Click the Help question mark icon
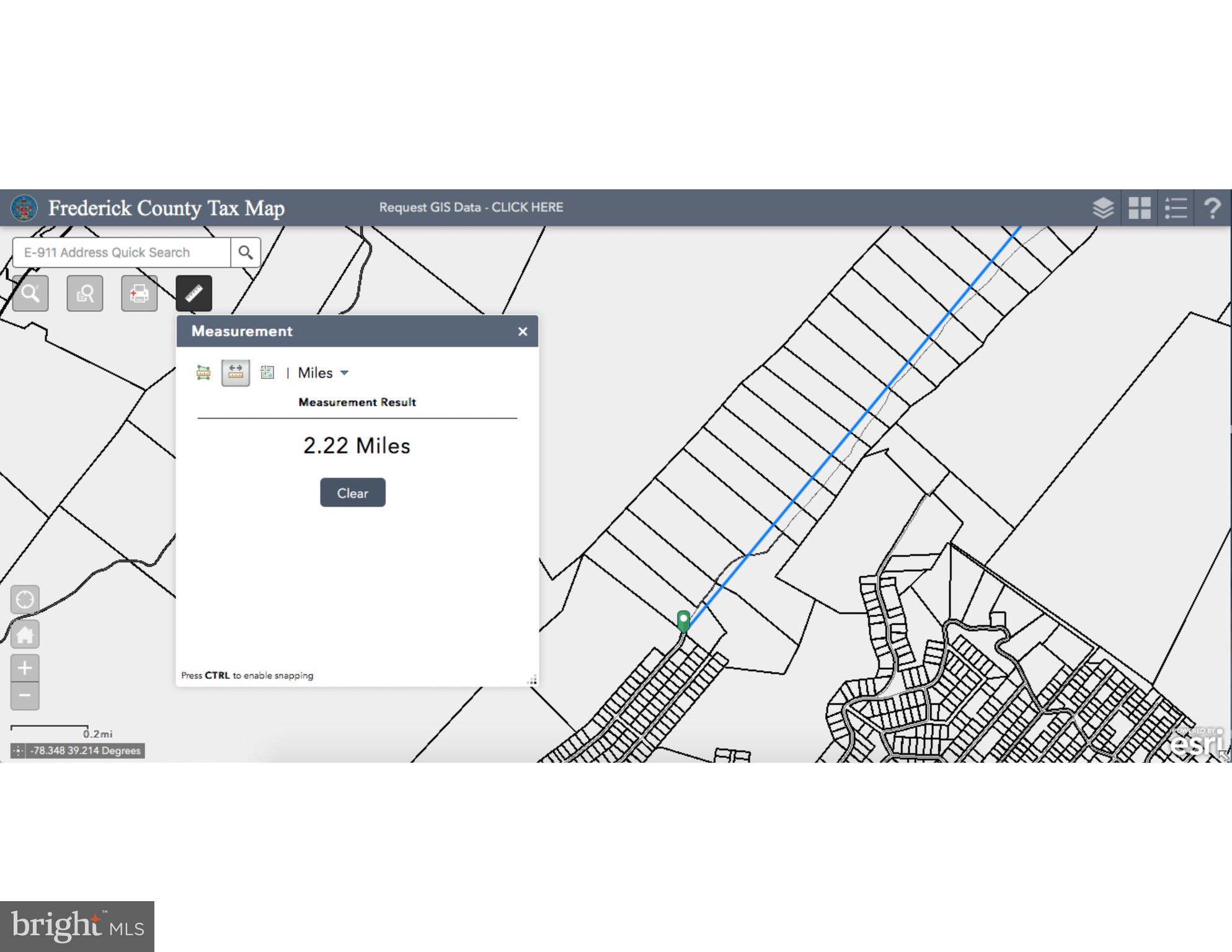 click(1212, 208)
